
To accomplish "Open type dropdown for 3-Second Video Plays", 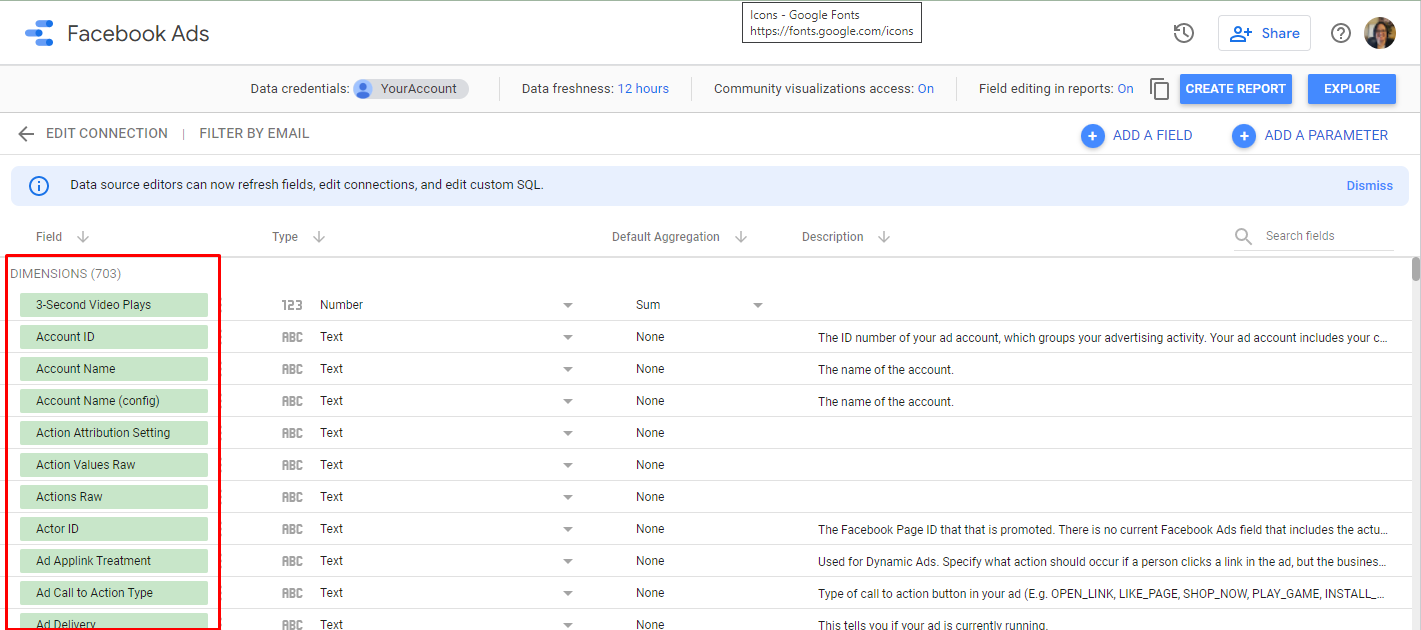I will click(x=568, y=305).
